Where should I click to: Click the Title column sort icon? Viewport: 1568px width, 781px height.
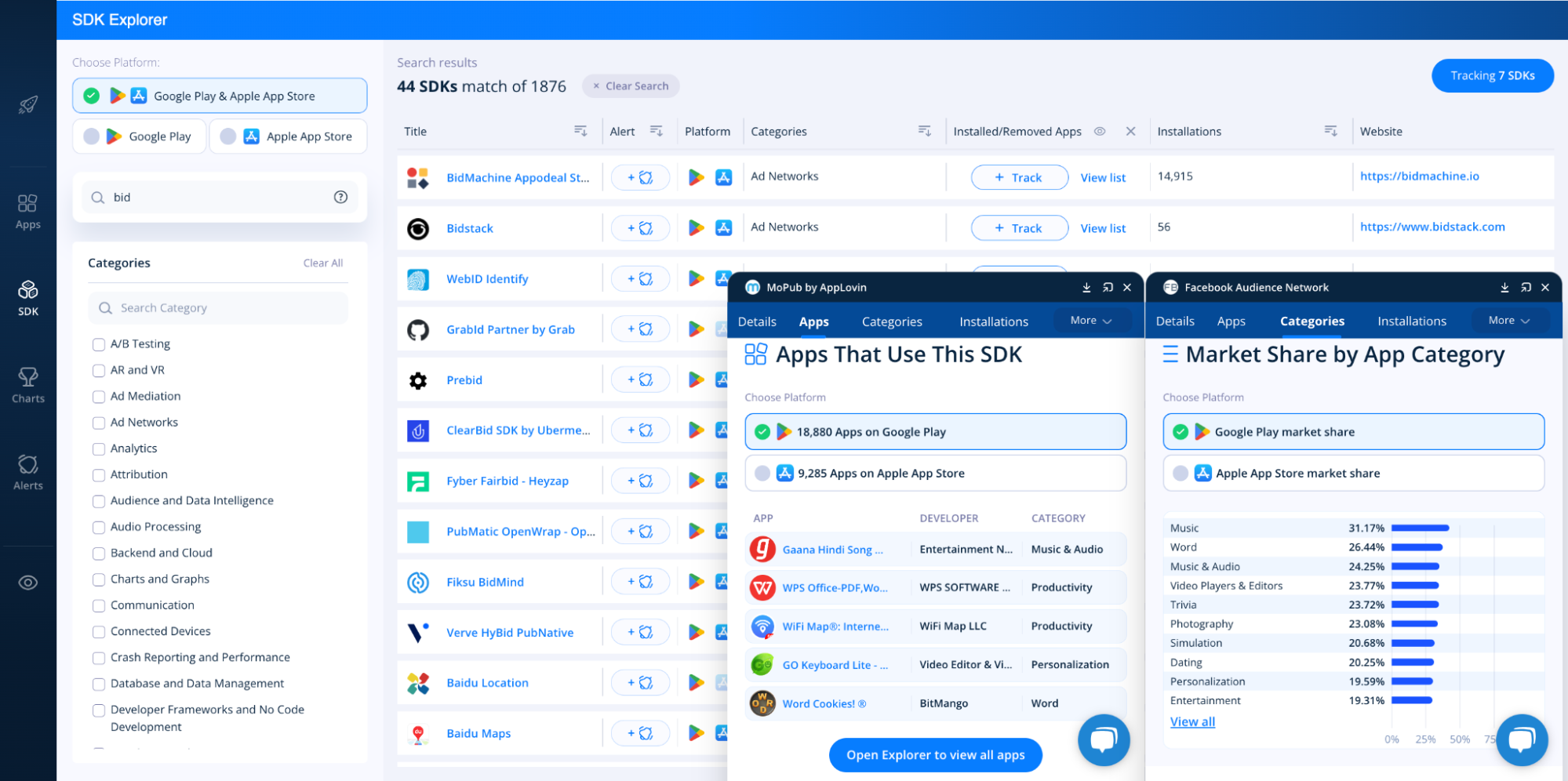coord(580,131)
